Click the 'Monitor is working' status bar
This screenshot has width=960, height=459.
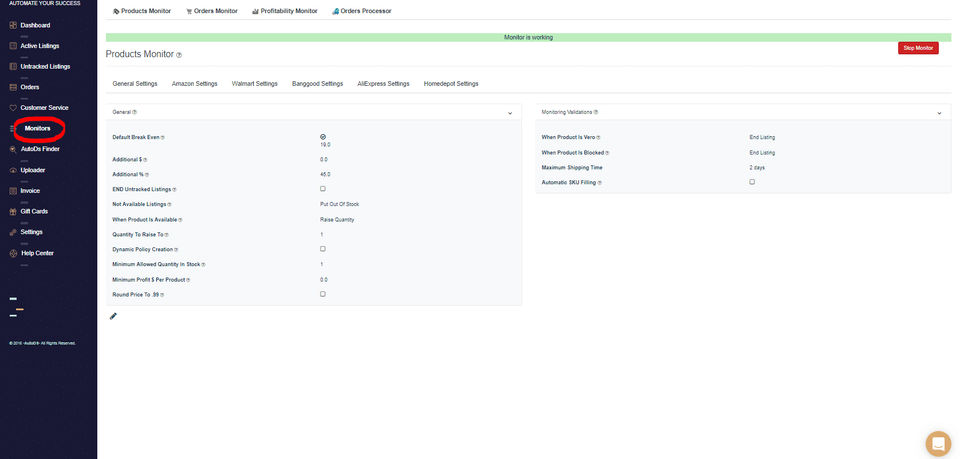(x=528, y=37)
